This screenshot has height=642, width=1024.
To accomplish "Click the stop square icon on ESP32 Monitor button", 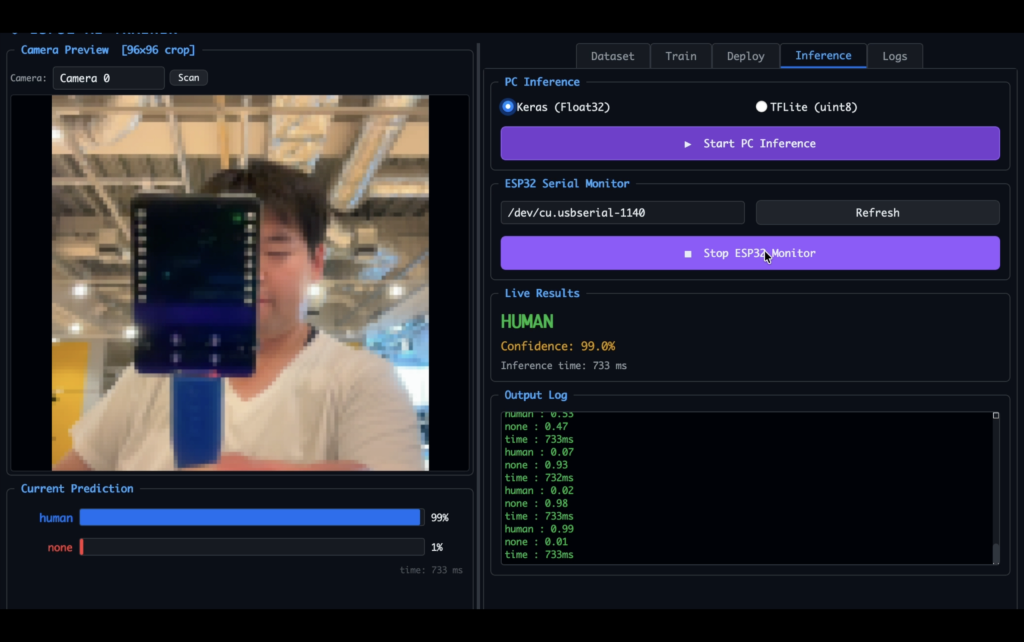I will pos(688,253).
